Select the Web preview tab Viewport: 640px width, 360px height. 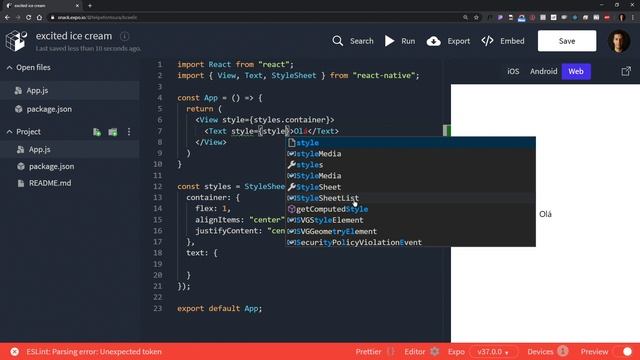[x=576, y=71]
